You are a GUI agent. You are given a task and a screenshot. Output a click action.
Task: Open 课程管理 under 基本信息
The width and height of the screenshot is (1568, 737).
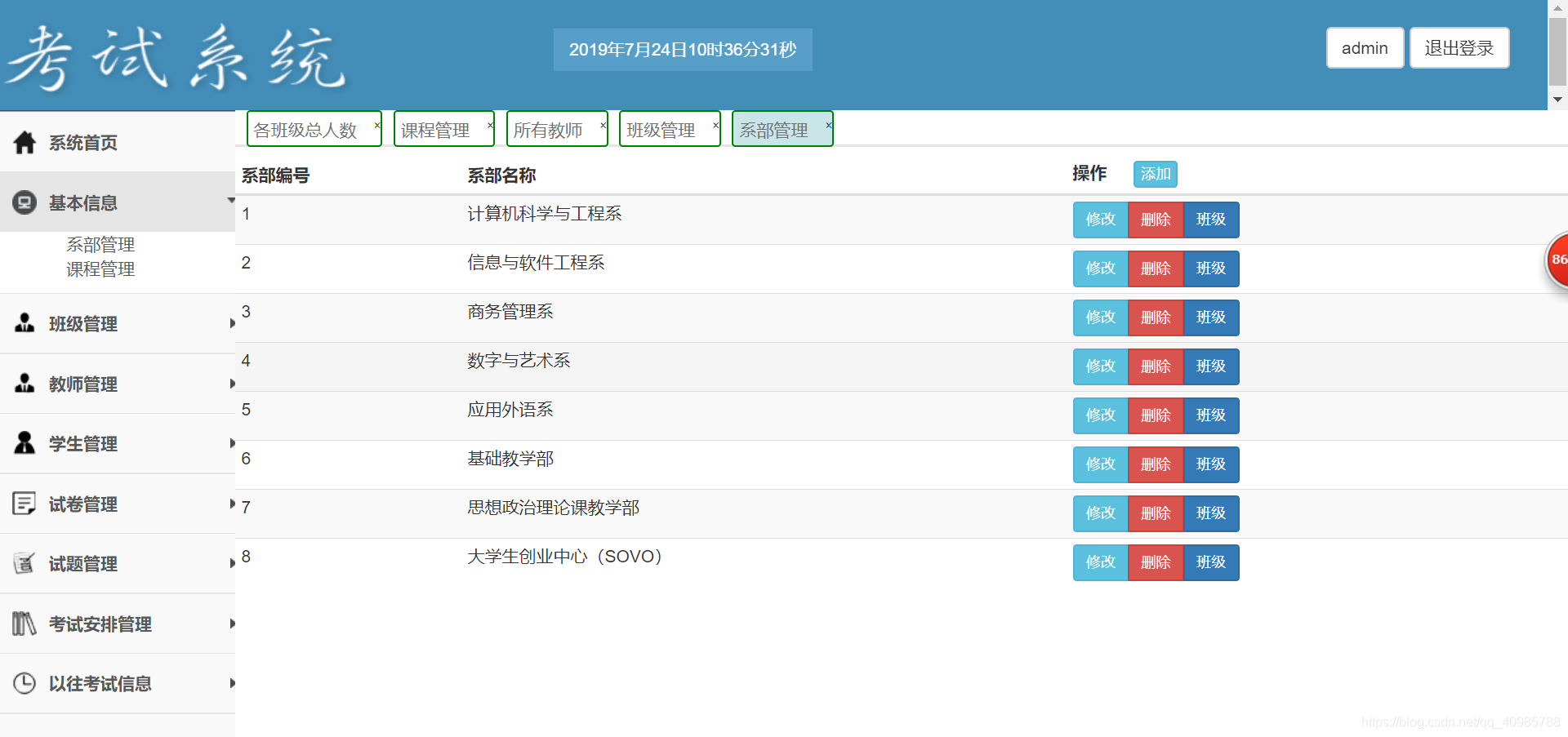tap(100, 269)
